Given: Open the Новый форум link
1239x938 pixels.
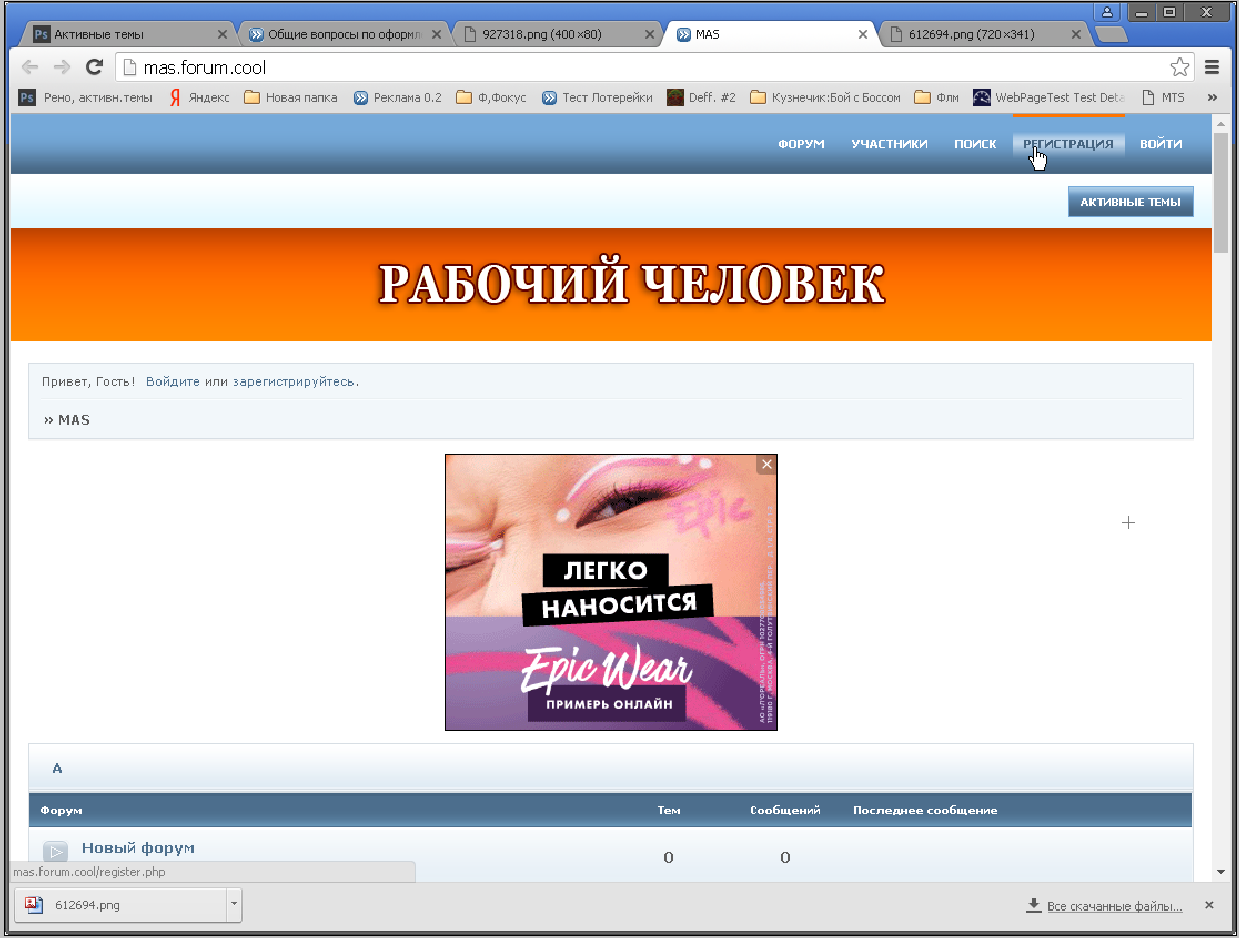Looking at the screenshot, I should point(138,848).
